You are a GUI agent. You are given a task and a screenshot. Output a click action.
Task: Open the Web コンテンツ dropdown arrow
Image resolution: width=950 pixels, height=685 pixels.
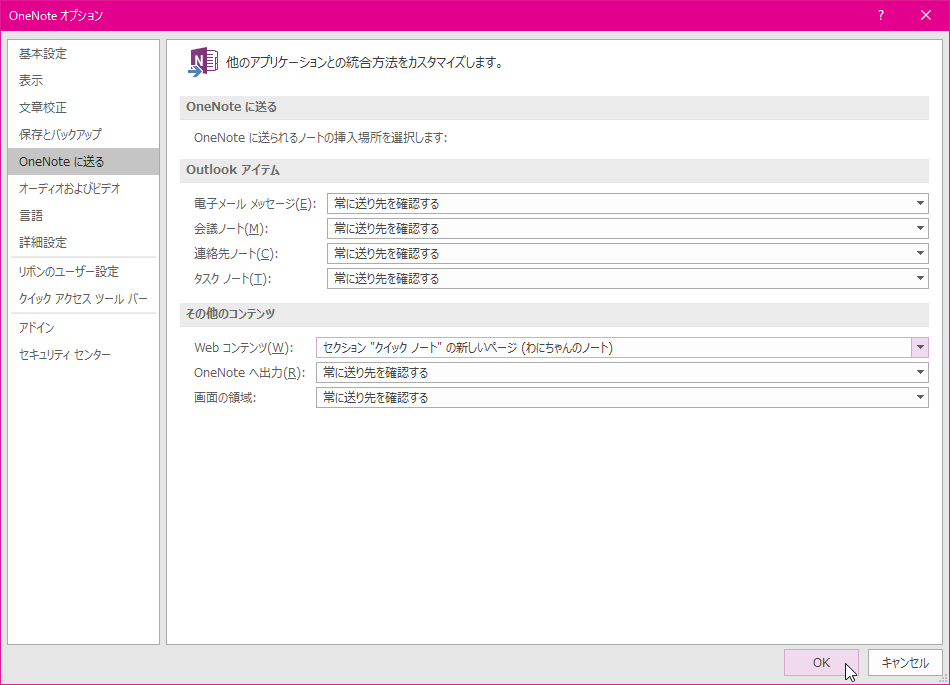(920, 348)
